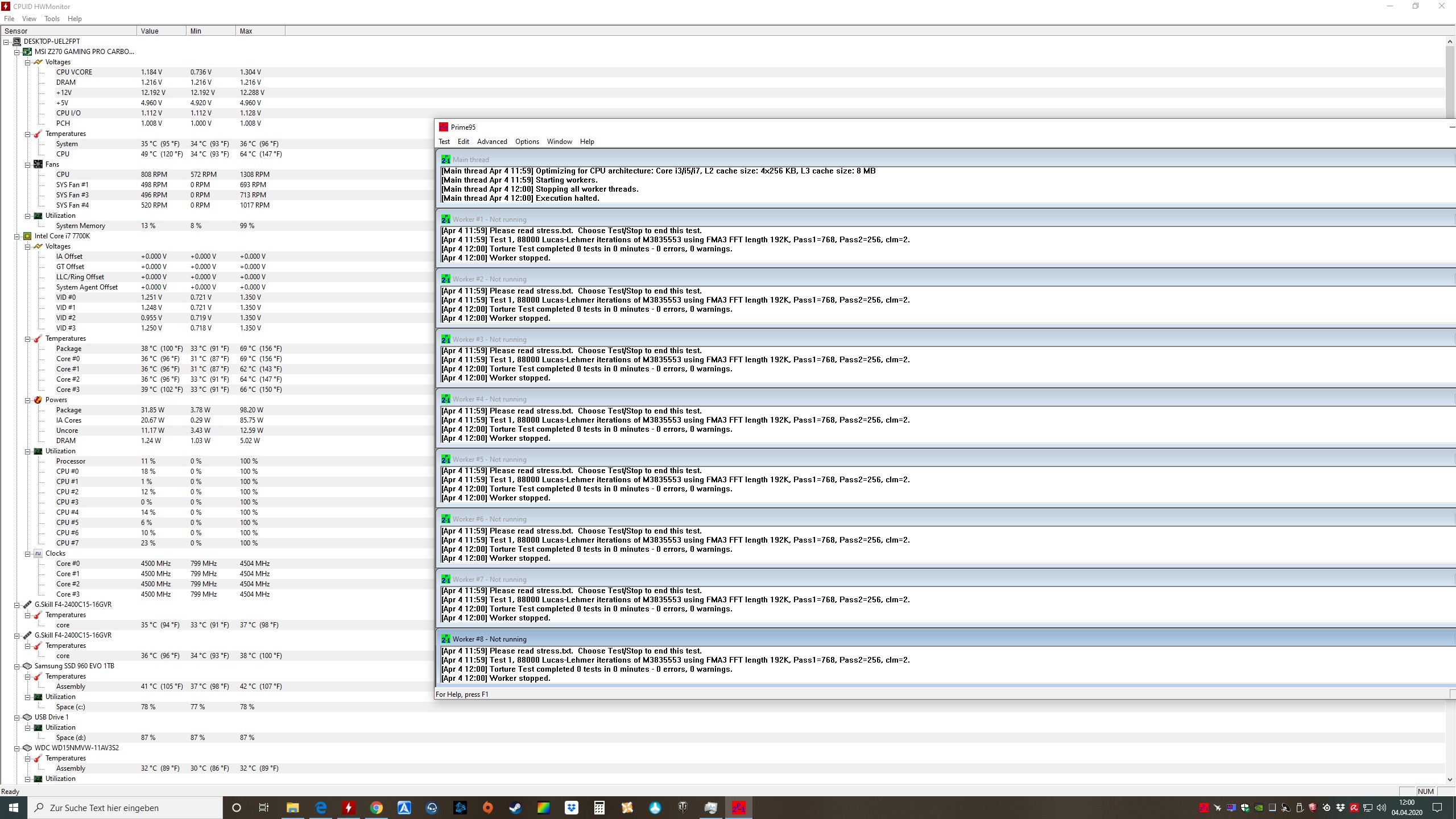Open the Calculator taskbar icon
This screenshot has width=1456, height=819.
[599, 808]
